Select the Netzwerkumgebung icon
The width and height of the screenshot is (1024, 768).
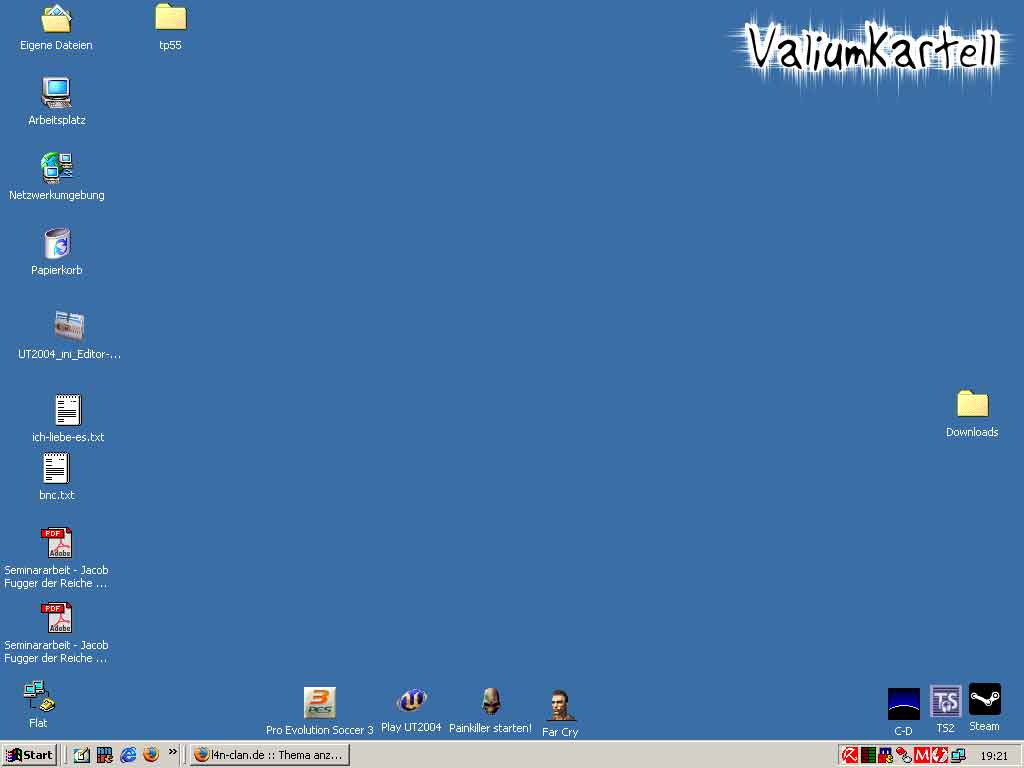point(57,168)
